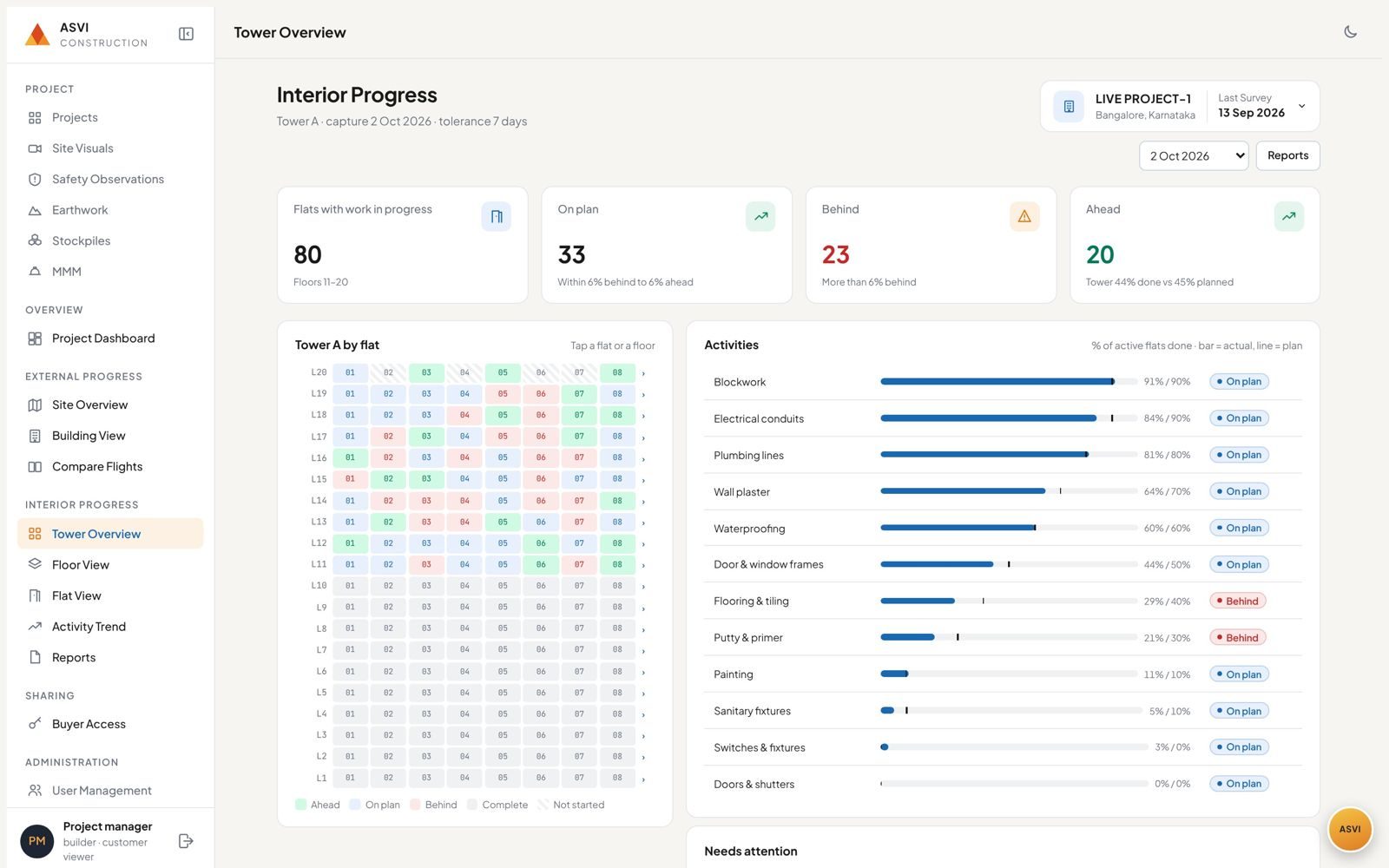Click the MMM icon in sidebar
1389x868 pixels.
tap(35, 272)
